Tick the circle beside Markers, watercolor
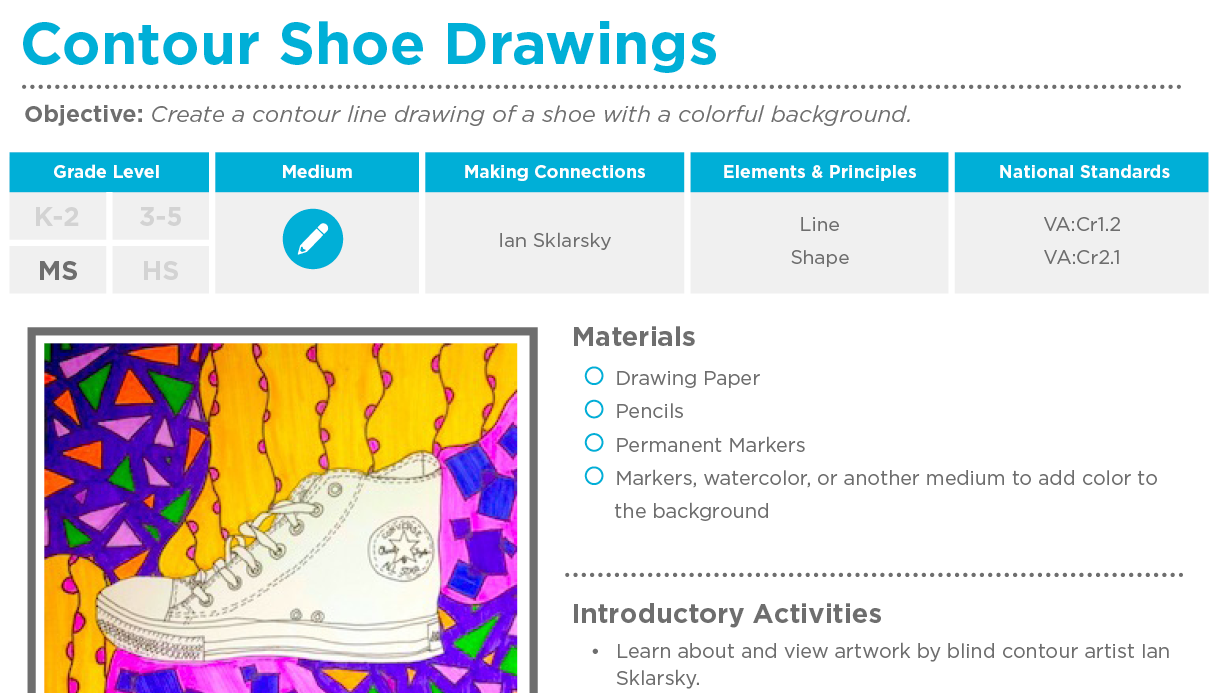 pyautogui.click(x=594, y=476)
